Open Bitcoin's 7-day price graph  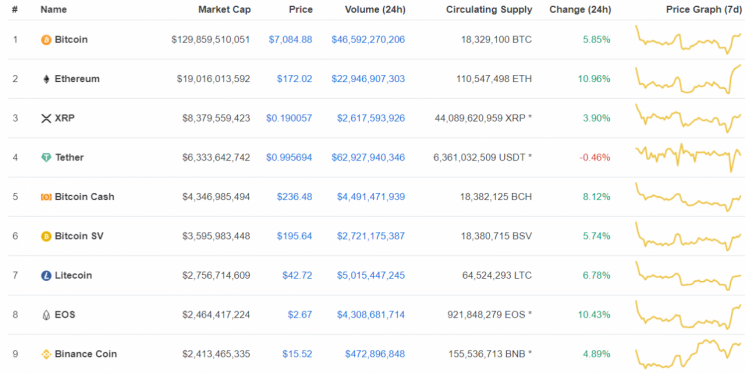click(x=688, y=40)
